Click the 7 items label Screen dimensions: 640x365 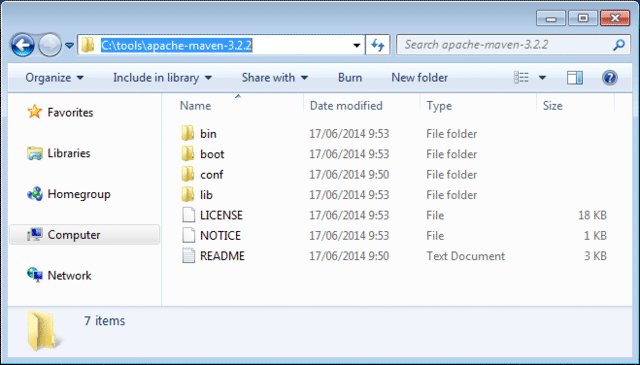(104, 321)
